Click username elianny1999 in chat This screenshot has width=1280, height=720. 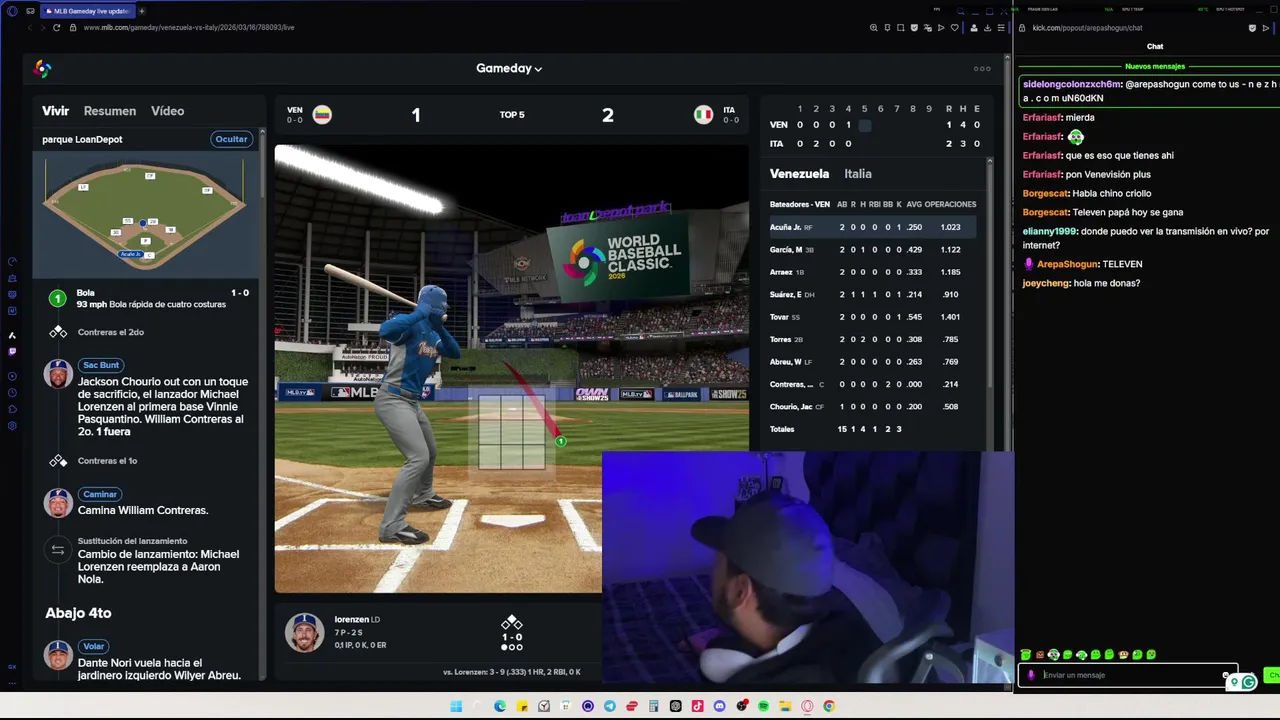[x=1049, y=231]
